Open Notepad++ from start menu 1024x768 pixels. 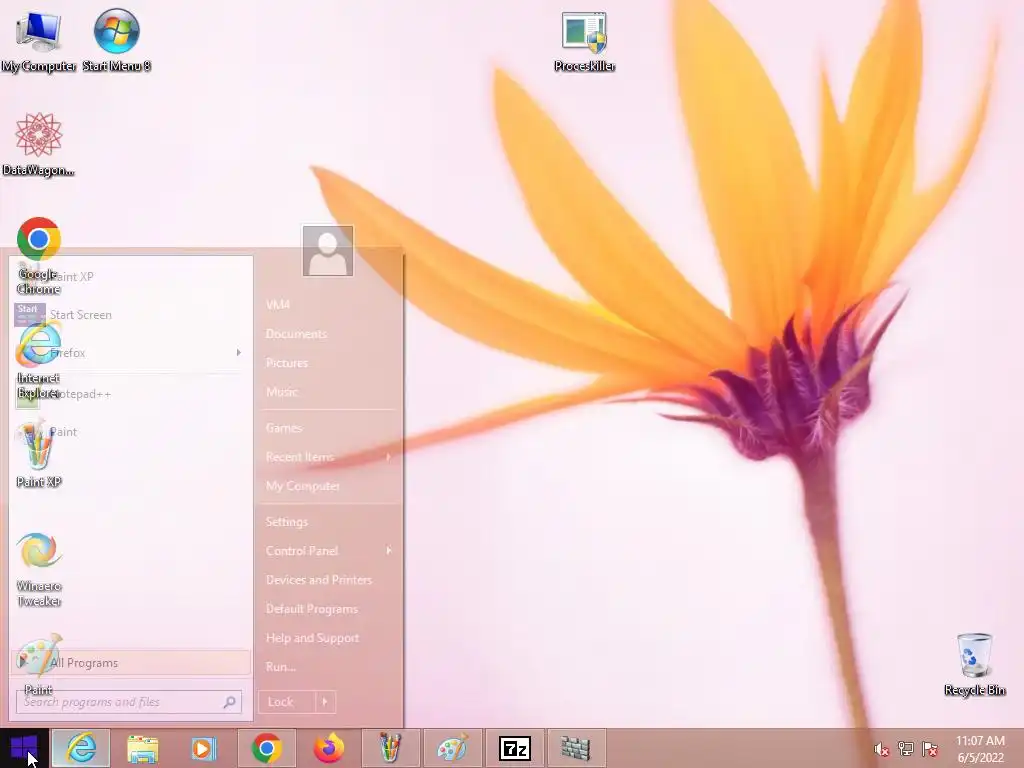coord(131,394)
